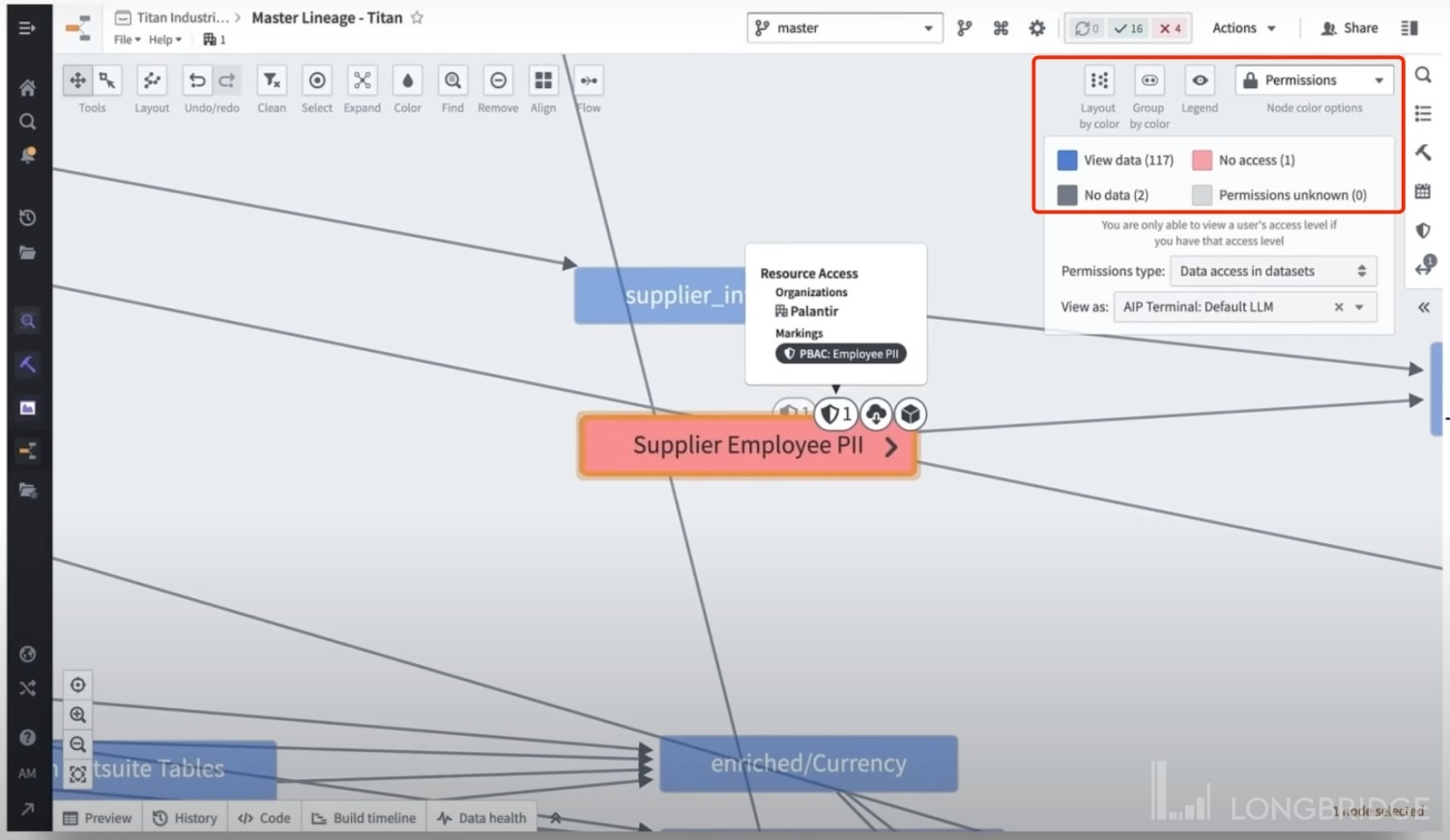The width and height of the screenshot is (1450, 840).
Task: Select the Supplier Employee PII node
Action: tap(747, 446)
